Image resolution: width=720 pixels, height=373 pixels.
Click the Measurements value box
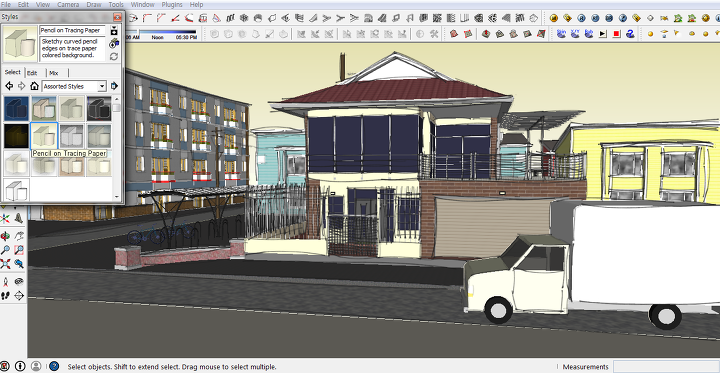pyautogui.click(x=666, y=367)
